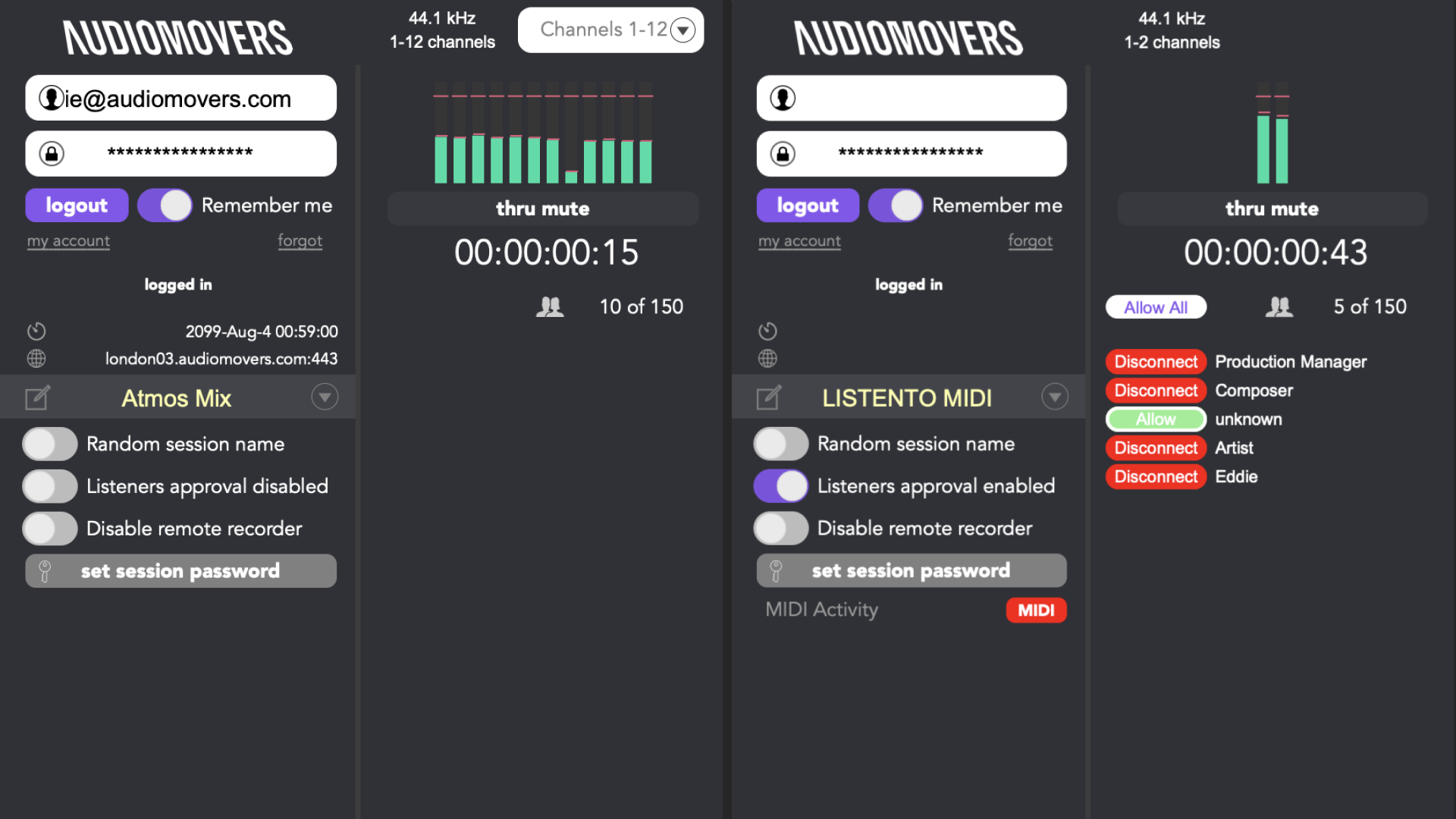Click the globe icon beside london03 server

point(36,359)
